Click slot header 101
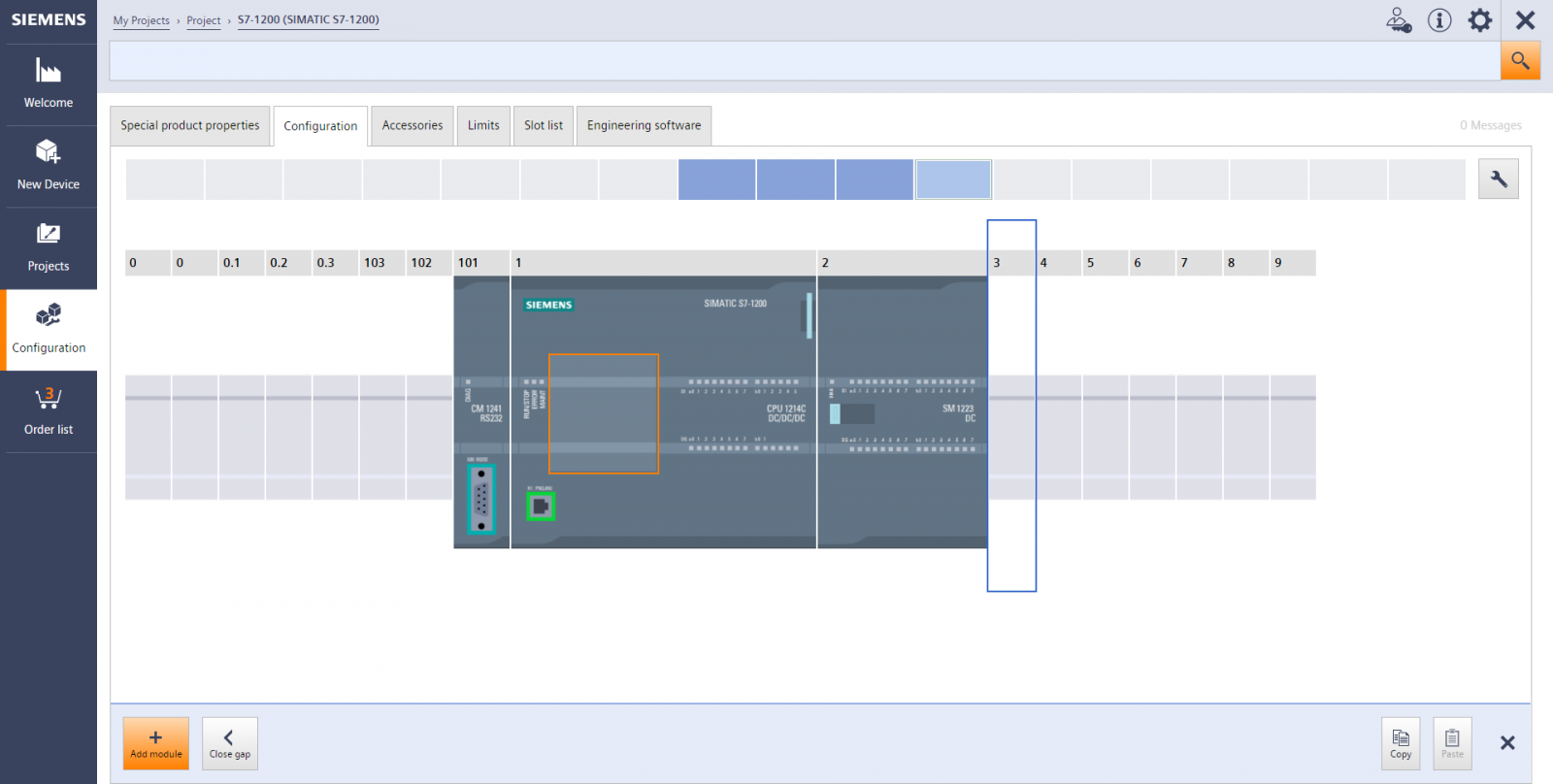This screenshot has height=784, width=1553. (x=481, y=263)
